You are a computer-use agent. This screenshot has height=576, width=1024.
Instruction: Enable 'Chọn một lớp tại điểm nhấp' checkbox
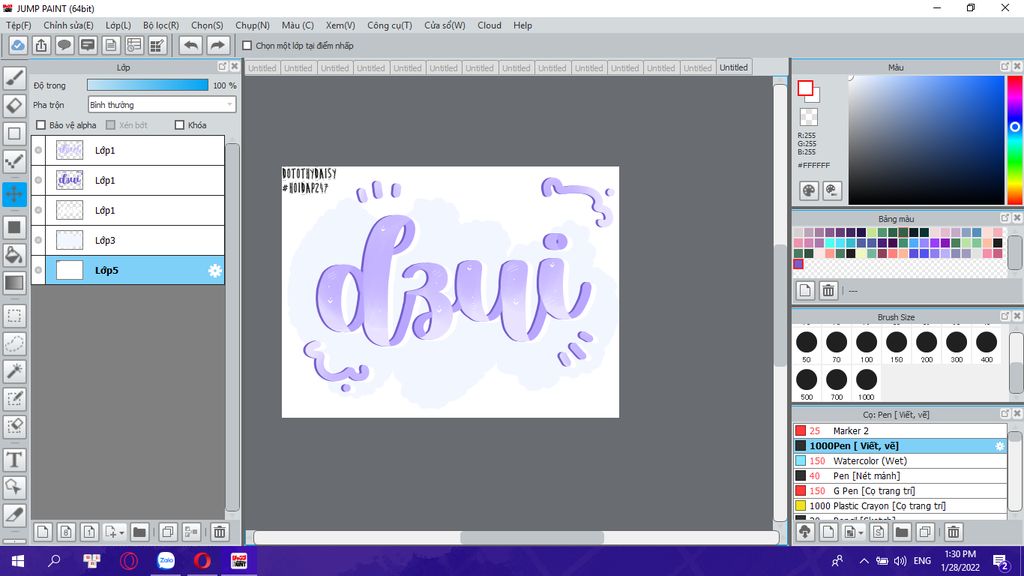point(247,46)
